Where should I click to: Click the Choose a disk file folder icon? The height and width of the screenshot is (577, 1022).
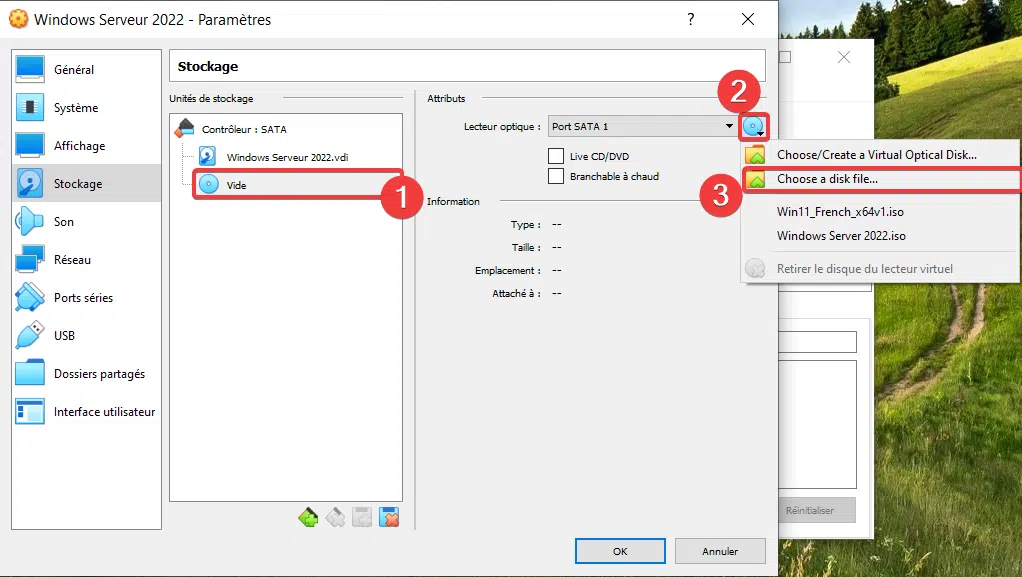pyautogui.click(x=755, y=179)
